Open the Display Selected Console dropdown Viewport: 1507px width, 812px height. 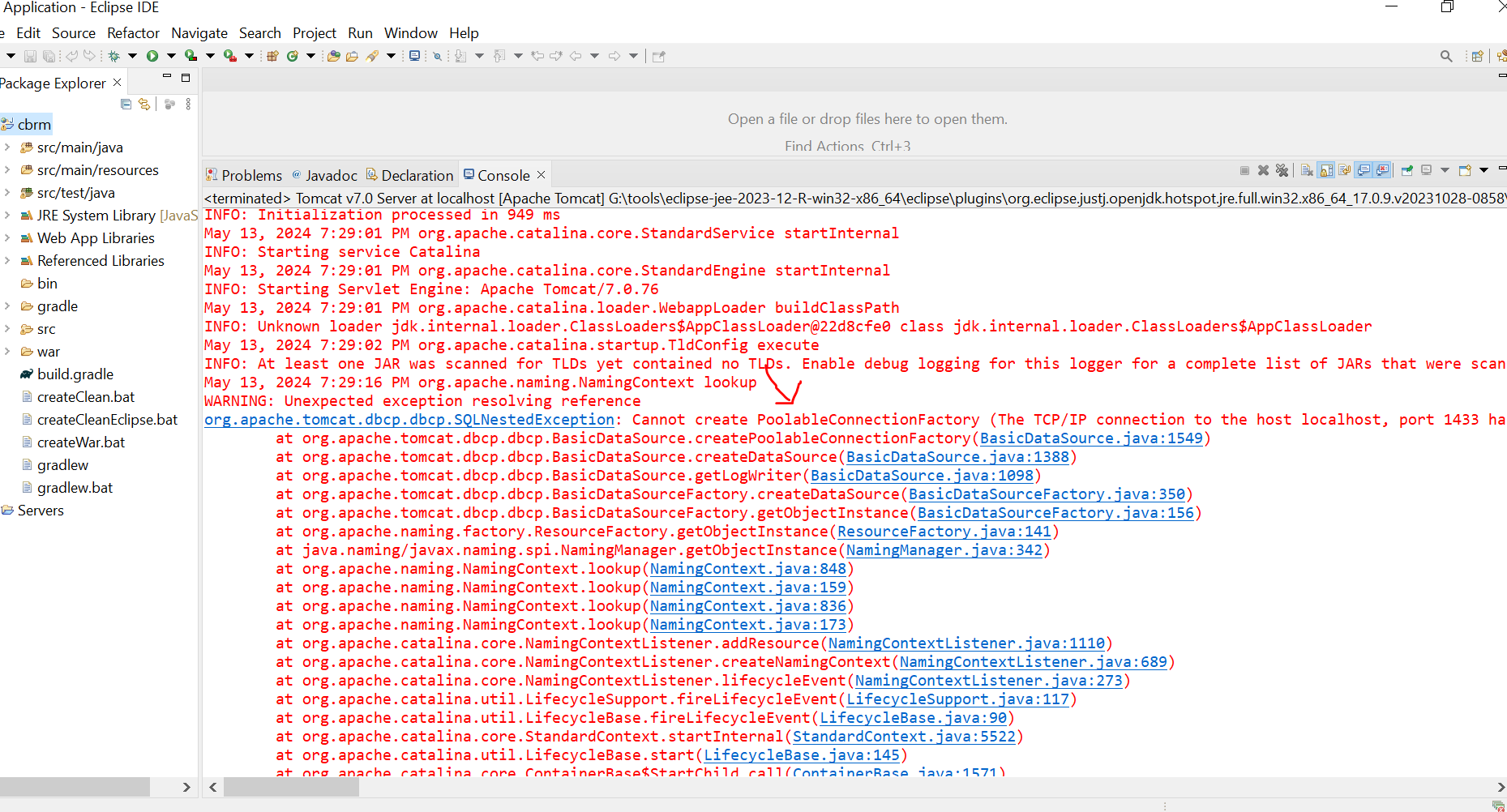click(x=1445, y=170)
